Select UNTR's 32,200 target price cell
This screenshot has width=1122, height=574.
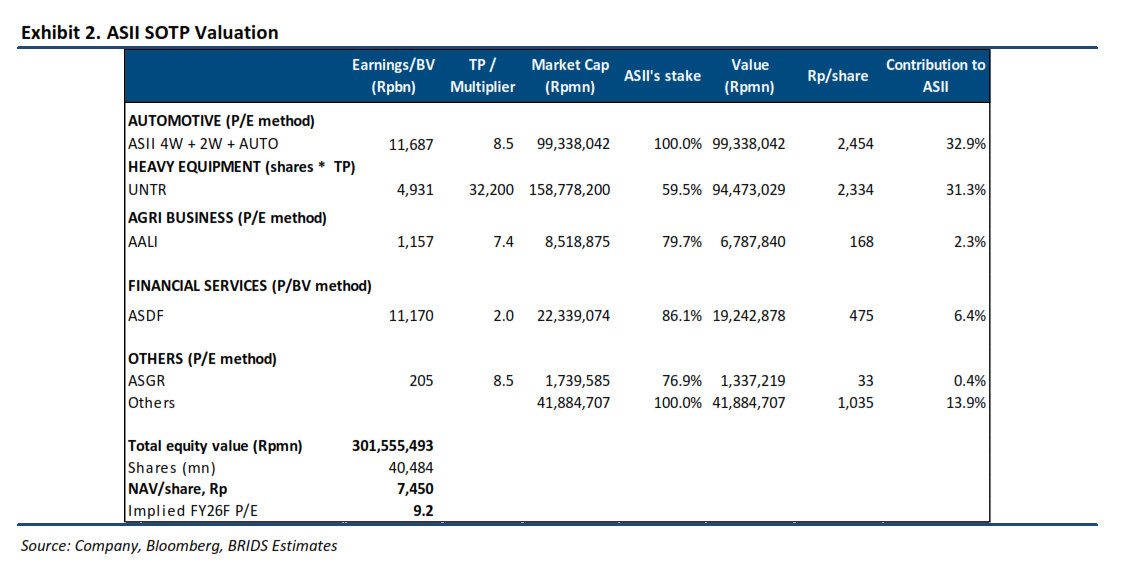491,190
